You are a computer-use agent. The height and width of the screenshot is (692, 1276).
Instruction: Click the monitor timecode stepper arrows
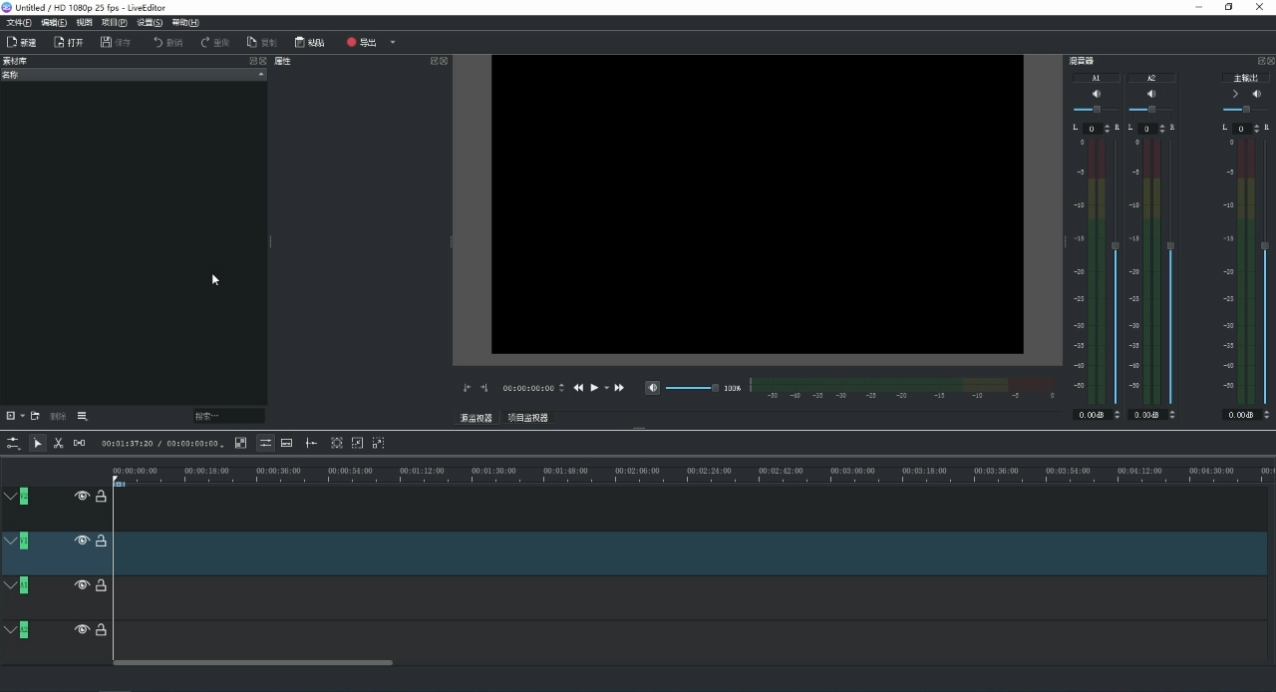[561, 388]
